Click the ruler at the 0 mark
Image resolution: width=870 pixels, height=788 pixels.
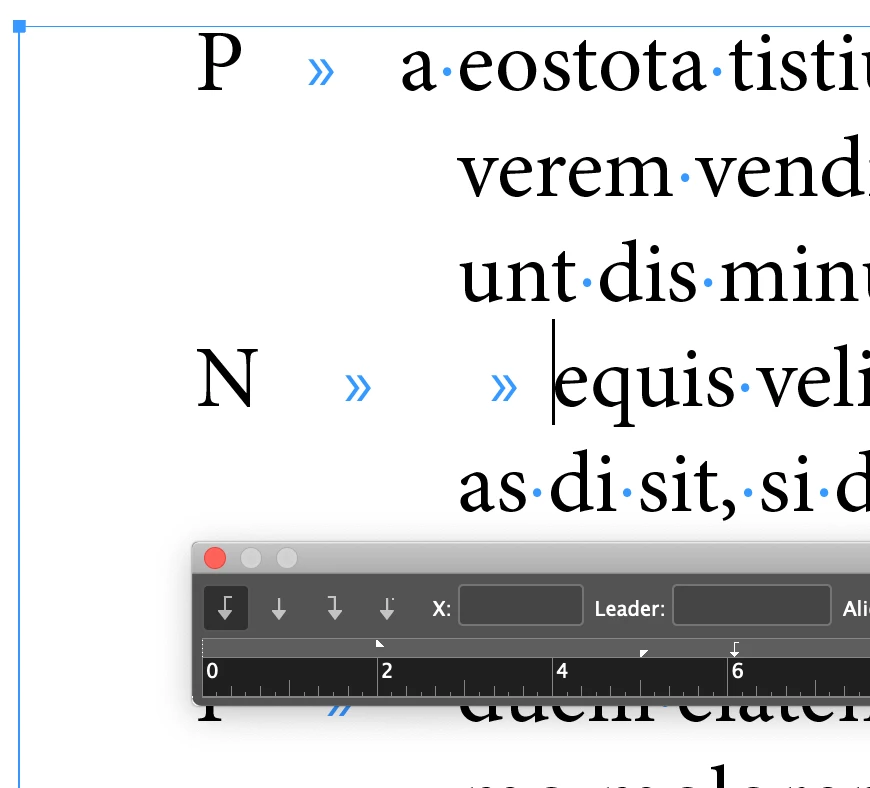pos(212,671)
